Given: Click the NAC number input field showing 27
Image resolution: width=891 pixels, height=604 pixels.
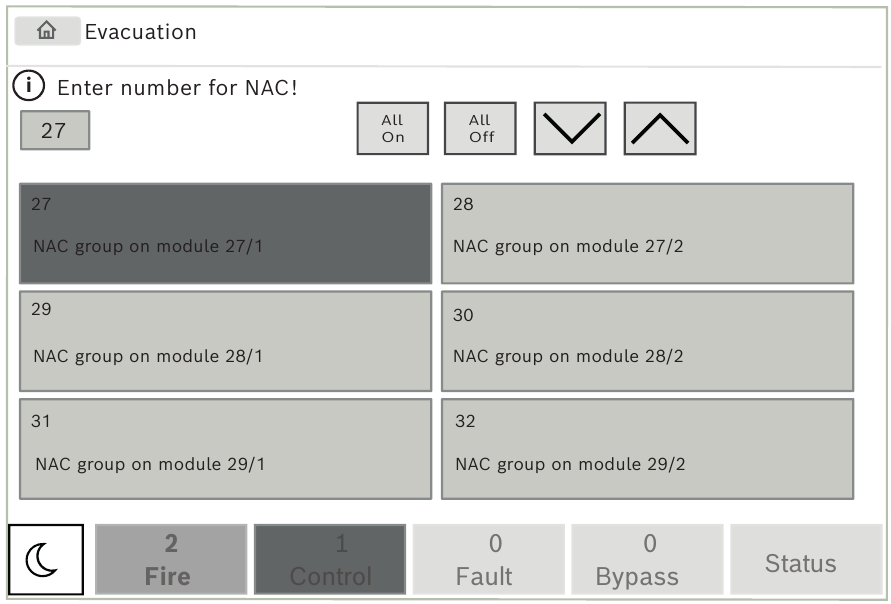Looking at the screenshot, I should (54, 130).
